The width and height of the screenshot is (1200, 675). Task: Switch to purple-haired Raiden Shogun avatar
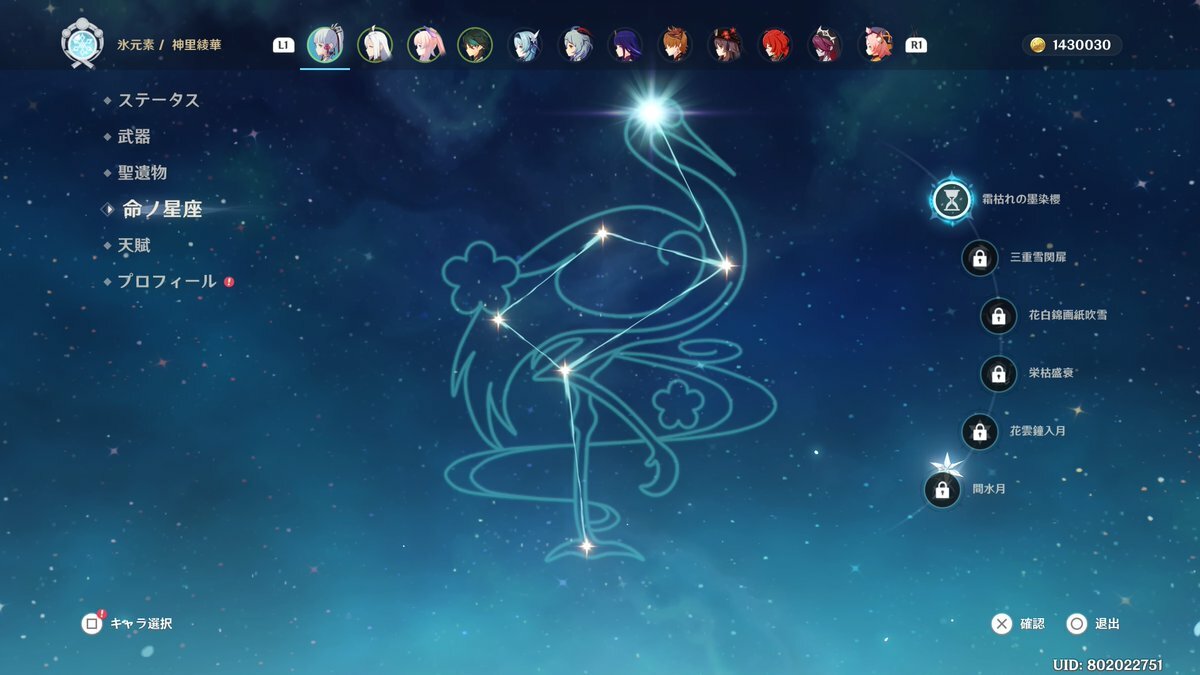[625, 45]
